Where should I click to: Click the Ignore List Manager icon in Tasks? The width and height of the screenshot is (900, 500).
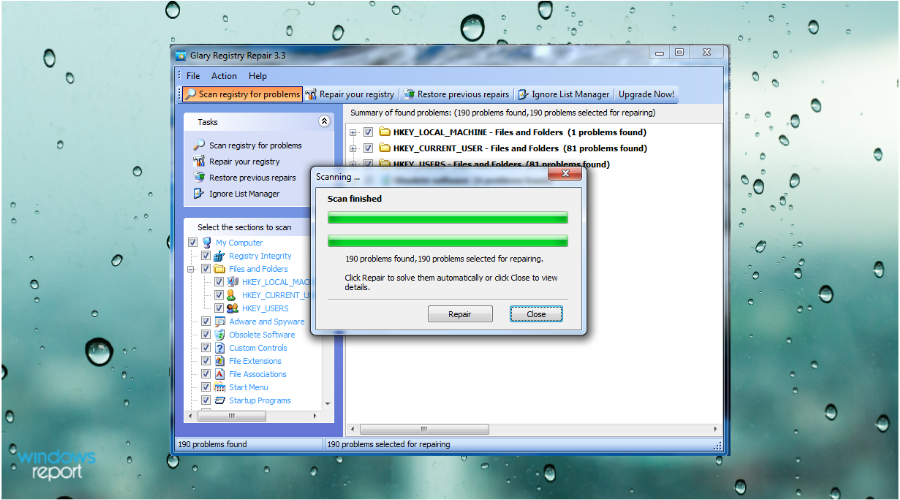point(199,193)
